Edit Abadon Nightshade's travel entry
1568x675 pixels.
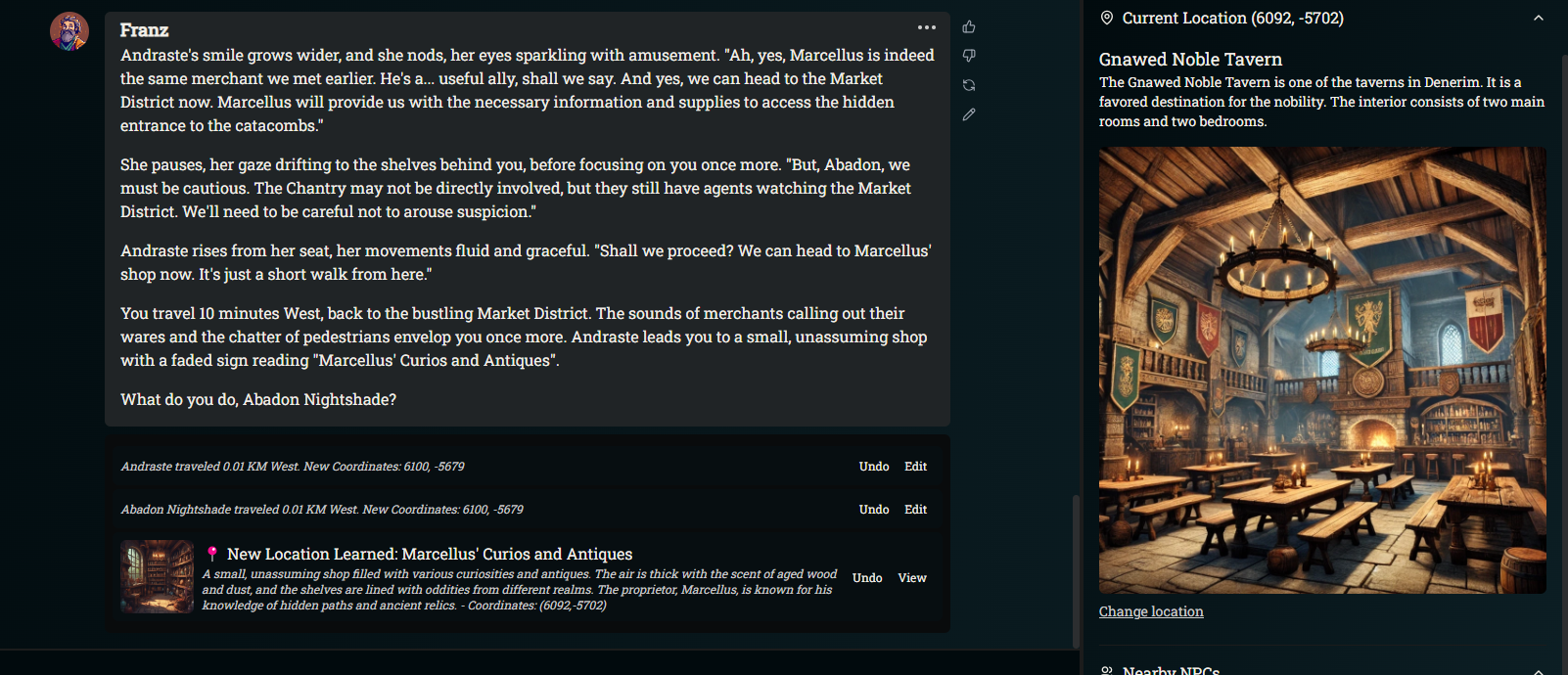(915, 510)
